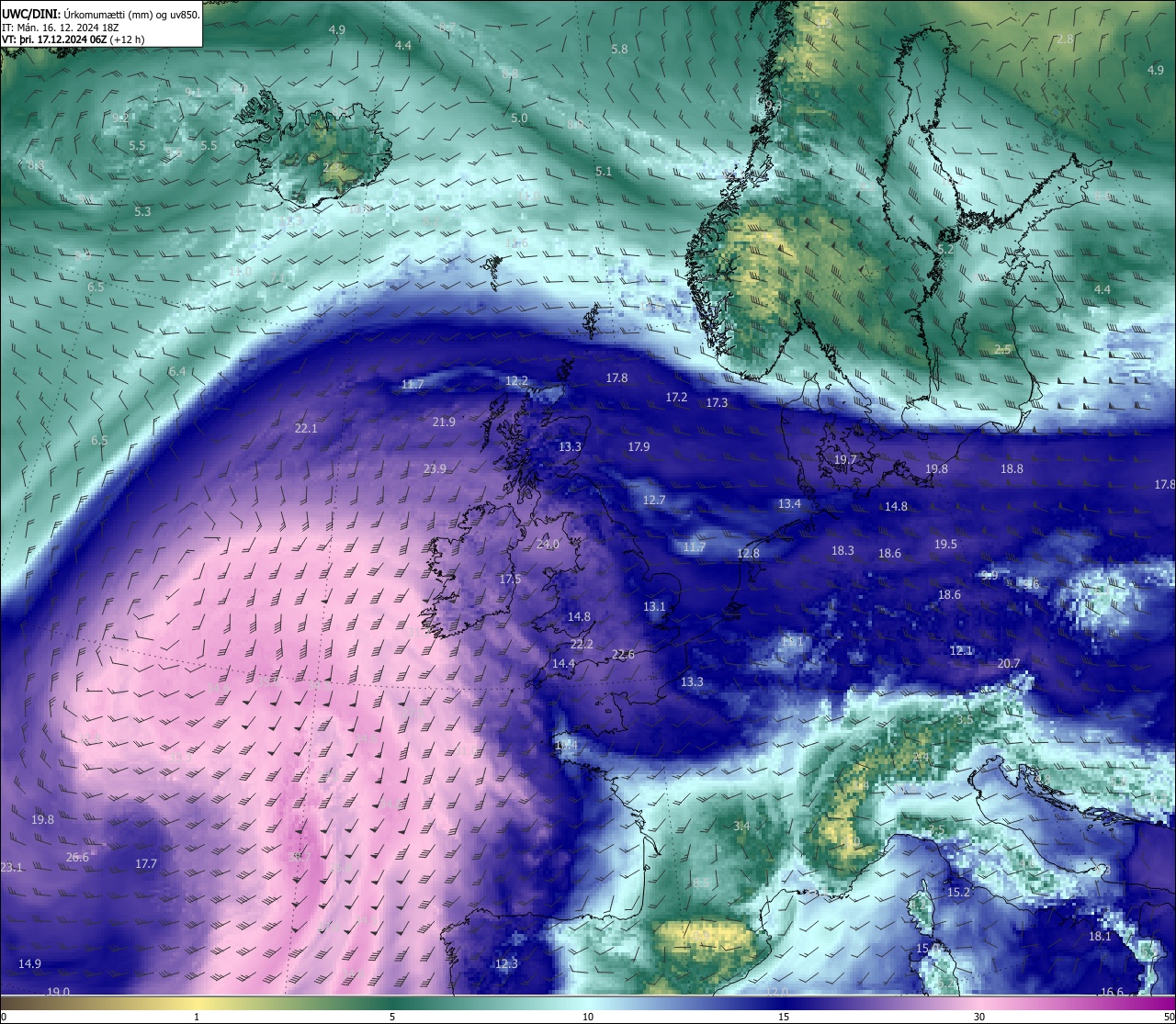Viewport: 1176px width, 1024px height.
Task: Click the 18.8 value label on the map
Action: coord(1012,469)
